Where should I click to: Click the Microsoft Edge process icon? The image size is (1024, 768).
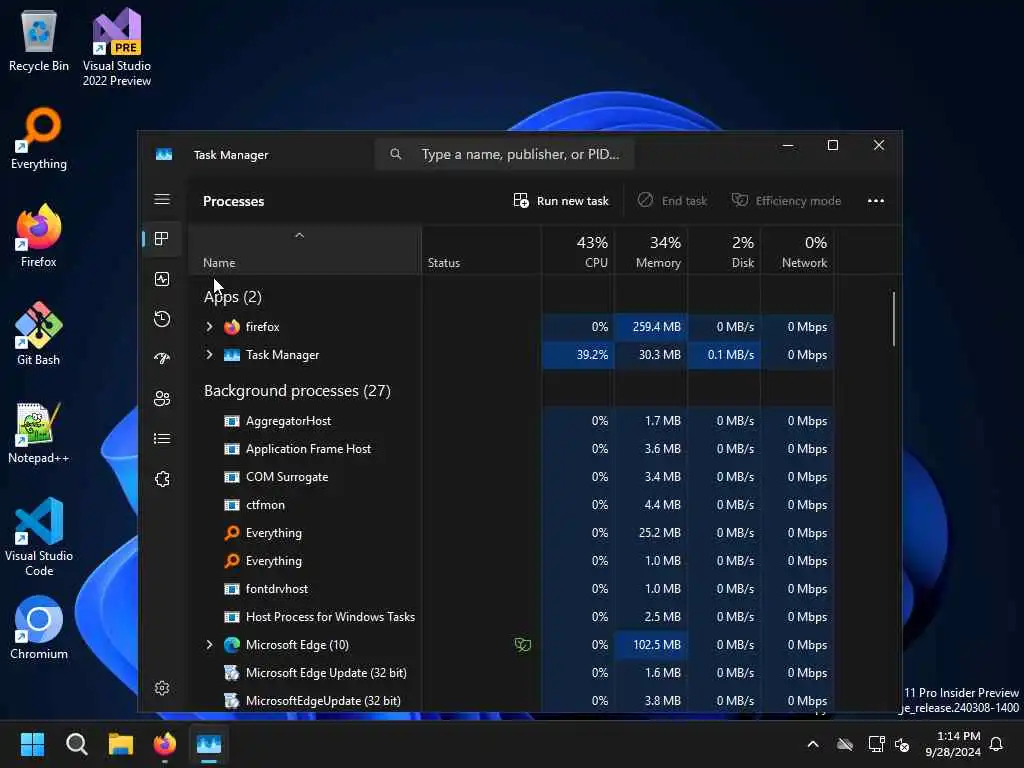232,645
